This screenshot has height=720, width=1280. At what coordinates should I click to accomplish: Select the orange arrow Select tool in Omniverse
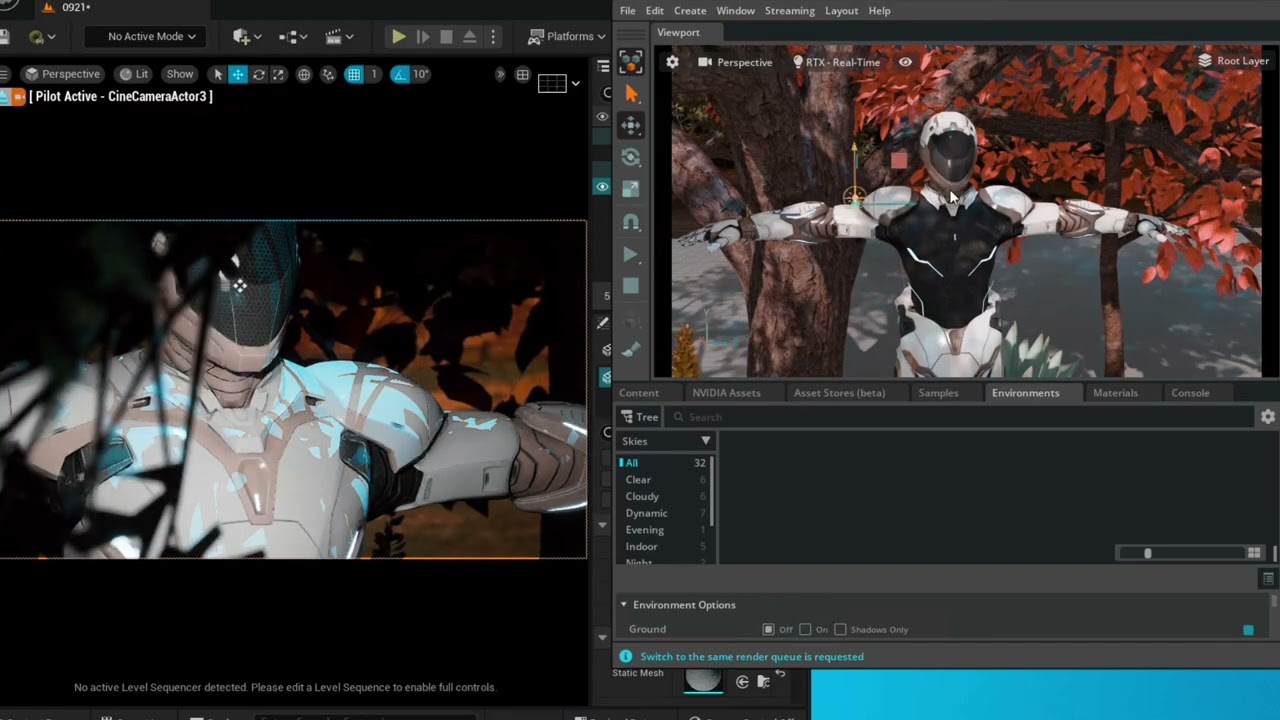pyautogui.click(x=631, y=93)
